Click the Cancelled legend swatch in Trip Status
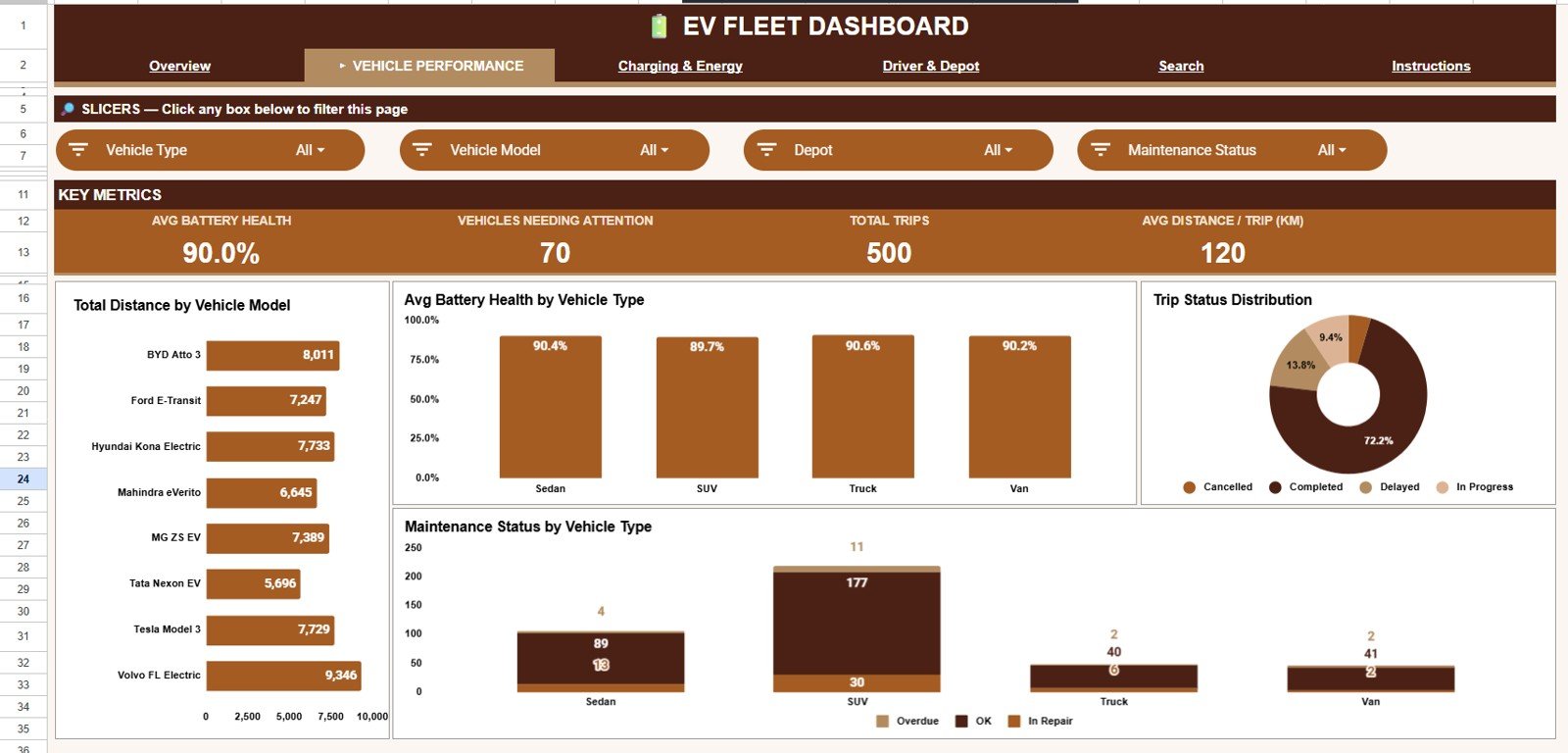Viewport: 1568px width, 753px height. pos(1189,487)
